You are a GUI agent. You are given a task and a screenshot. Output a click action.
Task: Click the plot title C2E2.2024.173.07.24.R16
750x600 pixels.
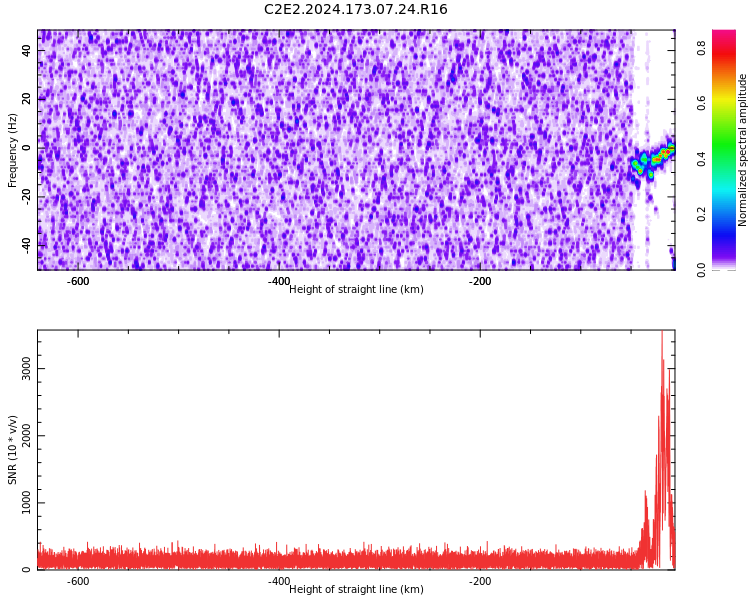tap(355, 10)
